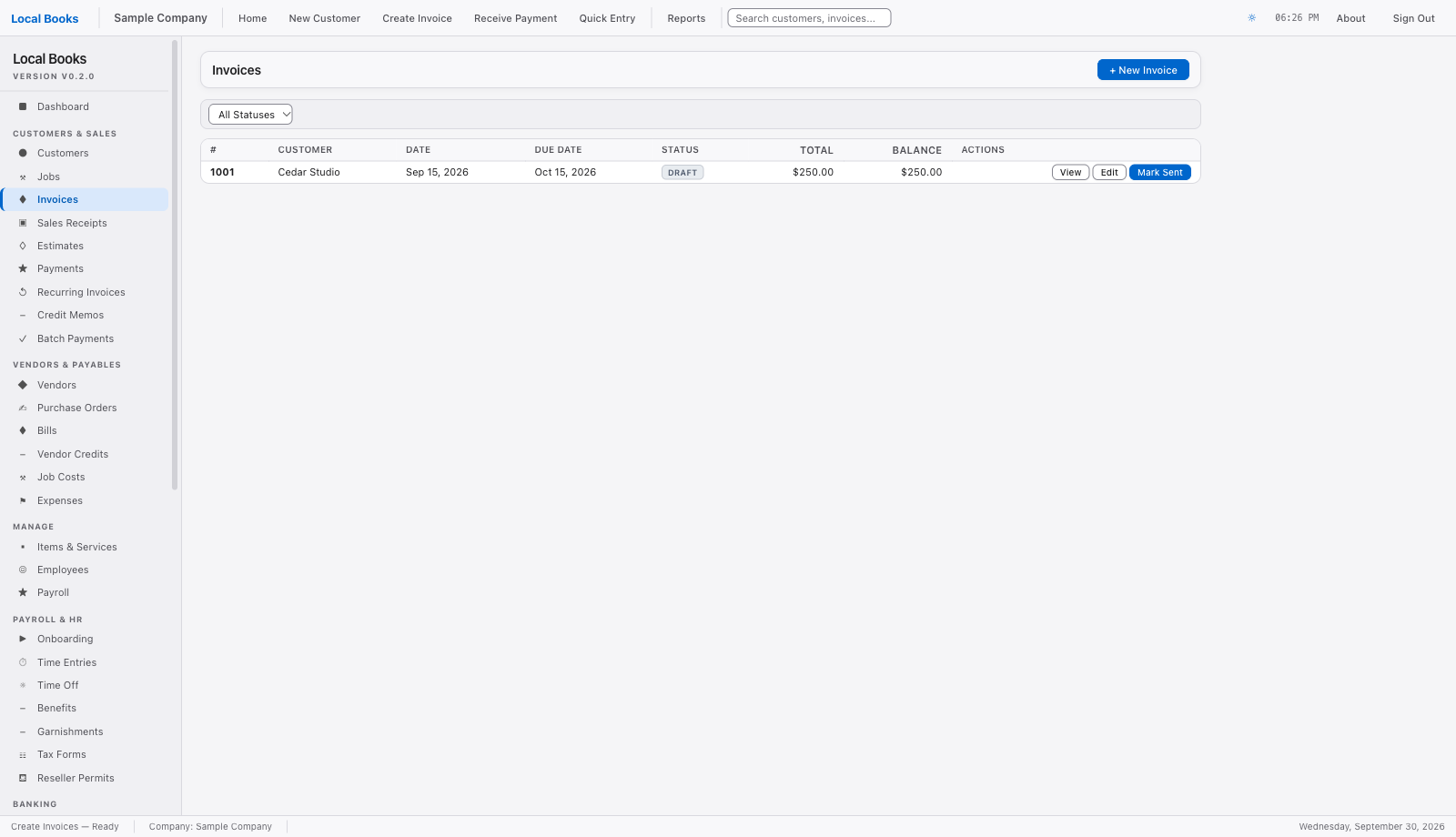Open Quick Entry in the top navigation
Screen dimensions: 1456x837
[x=608, y=18]
